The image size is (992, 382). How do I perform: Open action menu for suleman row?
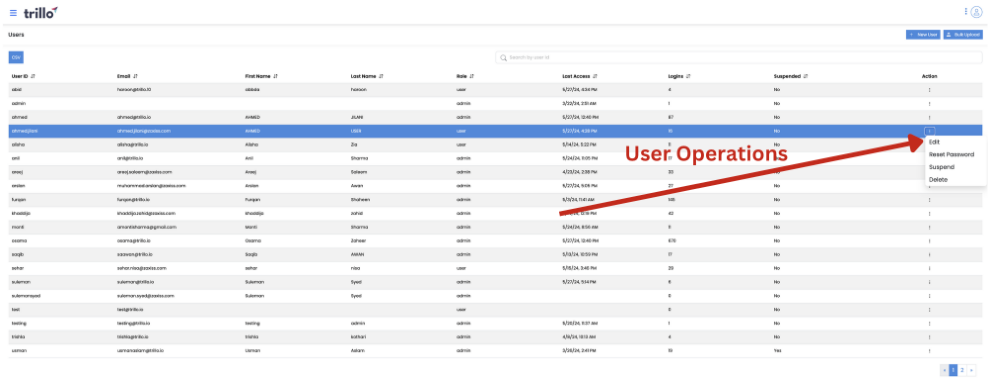point(929,281)
